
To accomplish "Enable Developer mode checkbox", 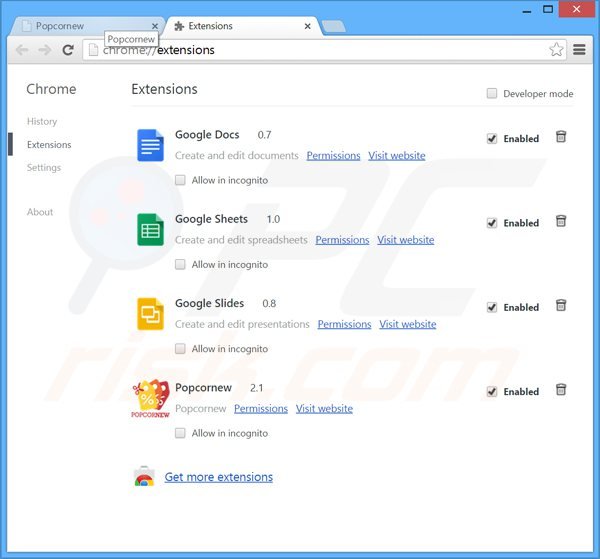I will pos(492,93).
